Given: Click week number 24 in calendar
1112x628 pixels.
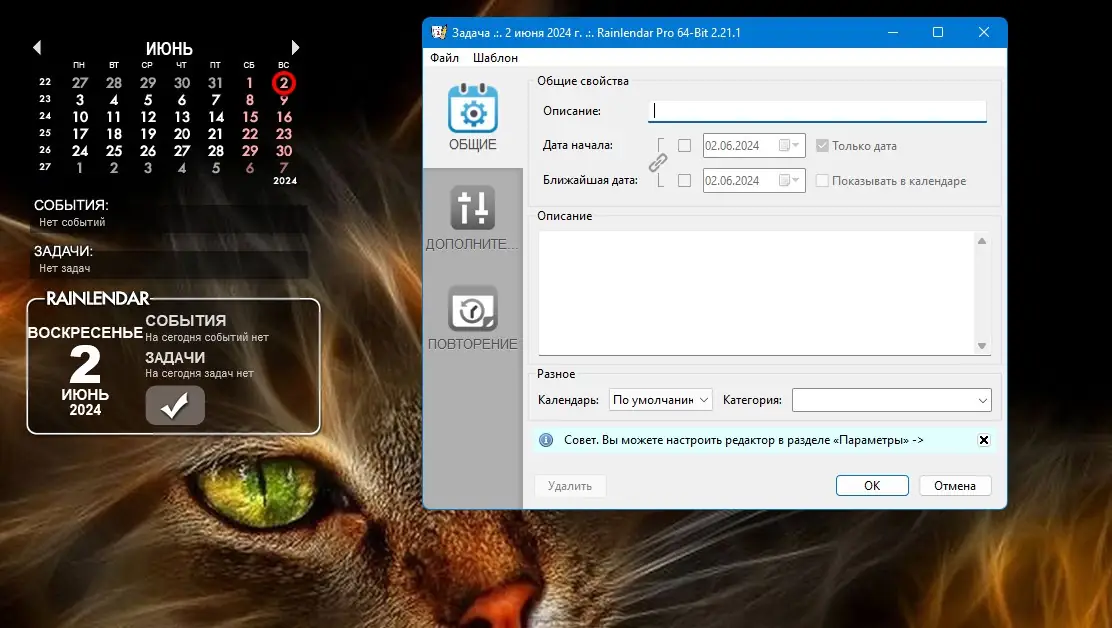Looking at the screenshot, I should pos(45,116).
